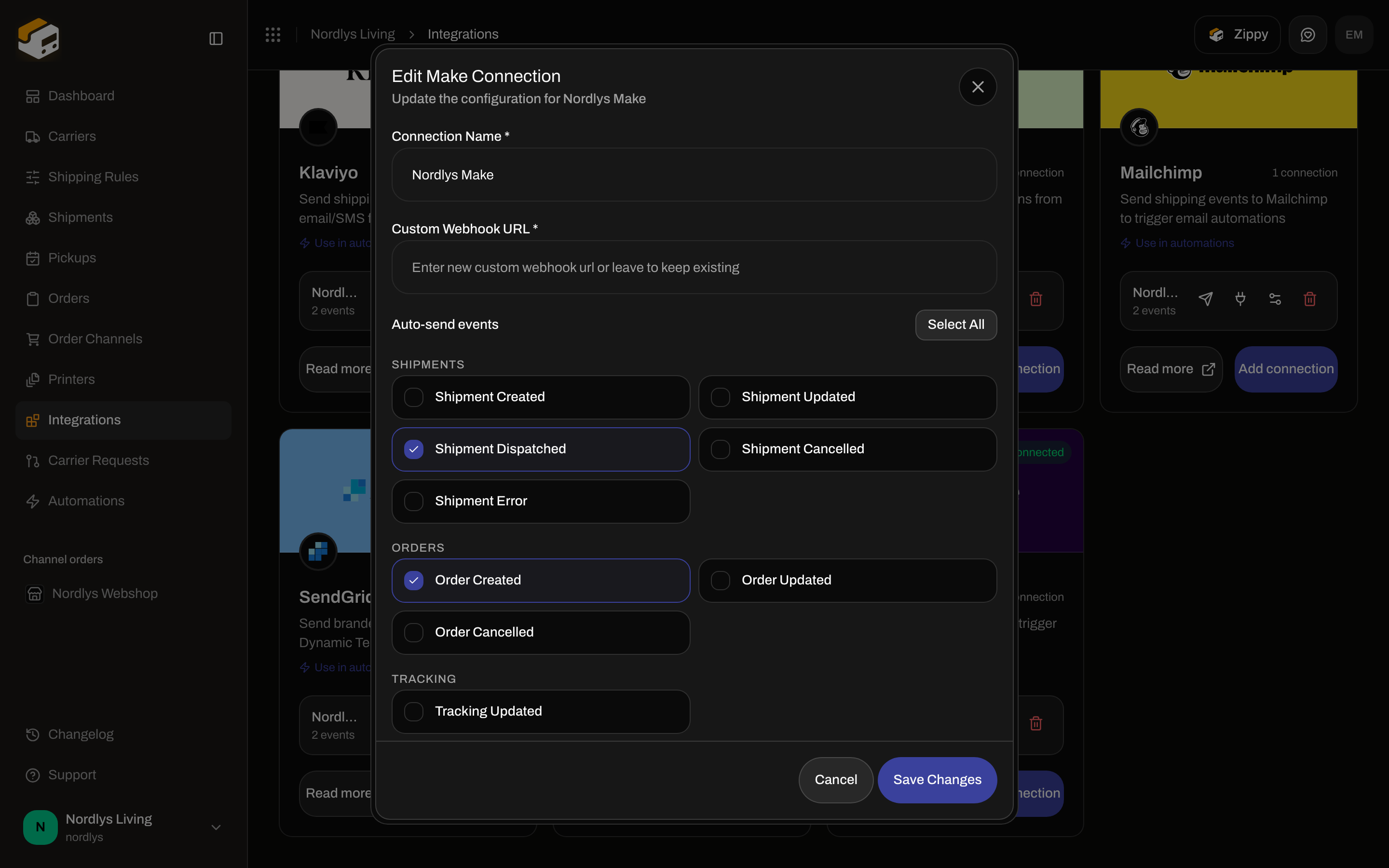
Task: Click the Zippy logo in sidebar
Action: (x=39, y=39)
